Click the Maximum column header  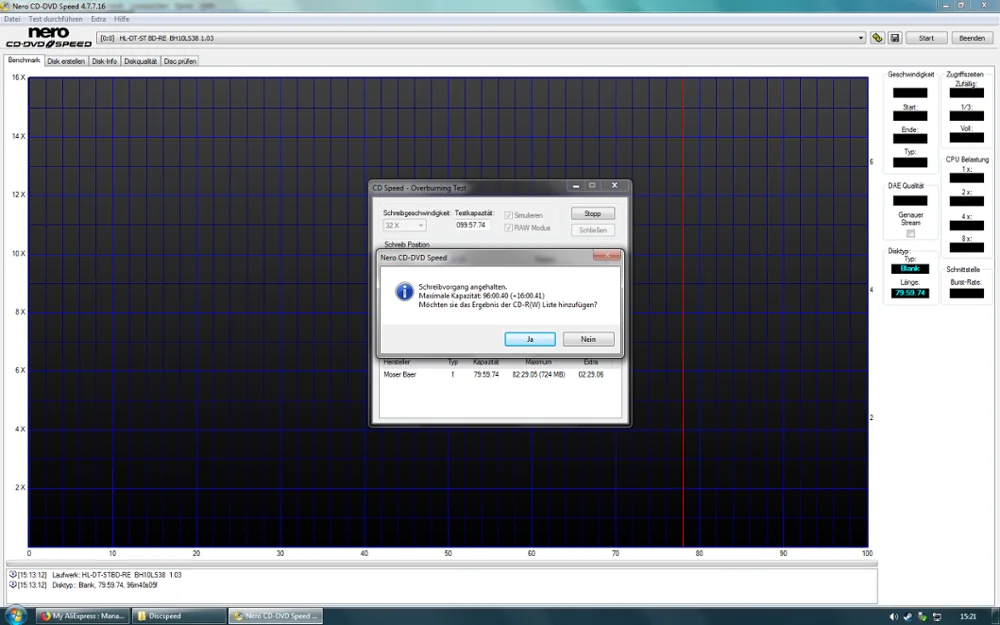coord(538,362)
